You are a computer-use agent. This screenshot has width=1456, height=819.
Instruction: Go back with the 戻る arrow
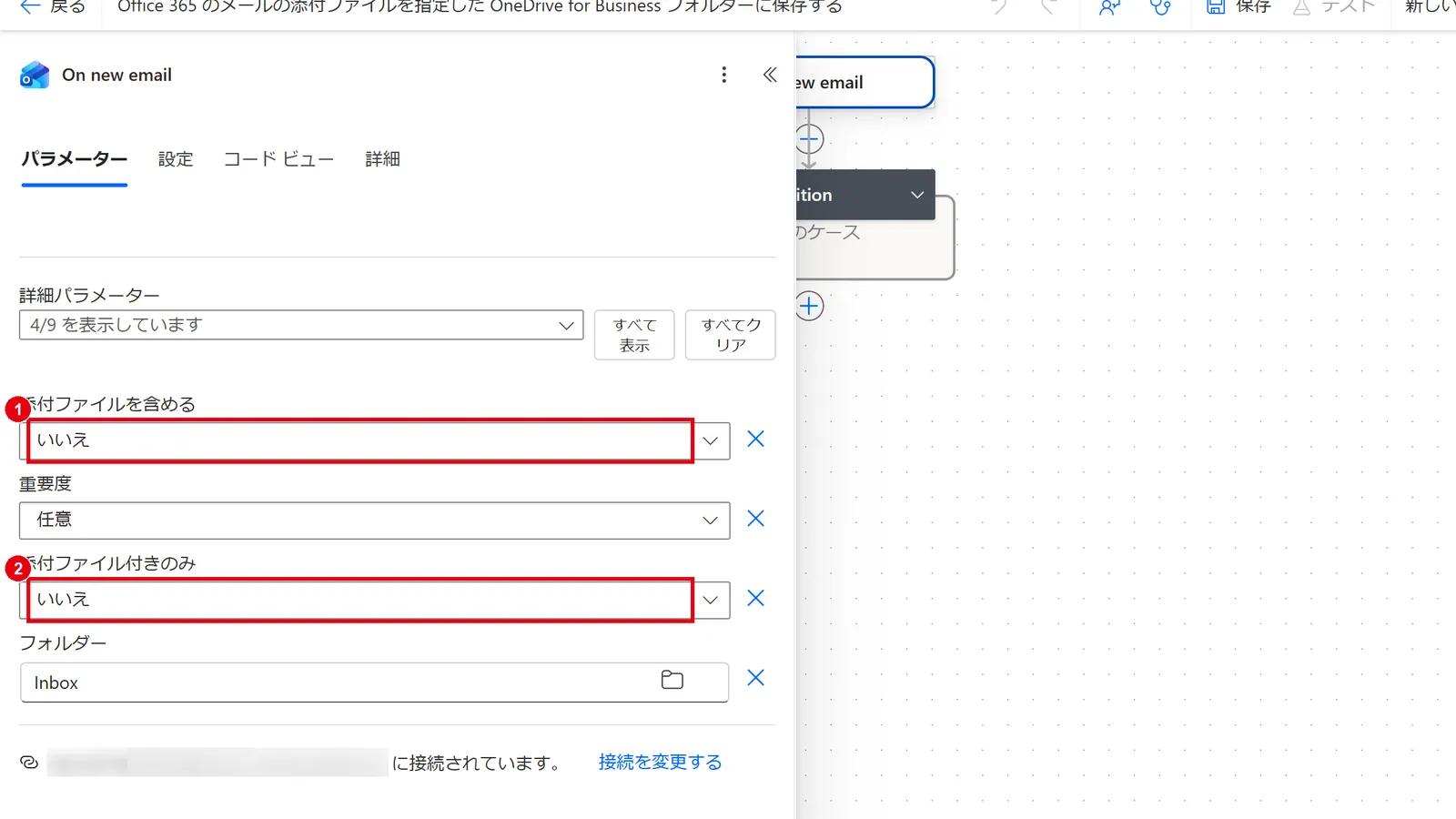pos(53,7)
